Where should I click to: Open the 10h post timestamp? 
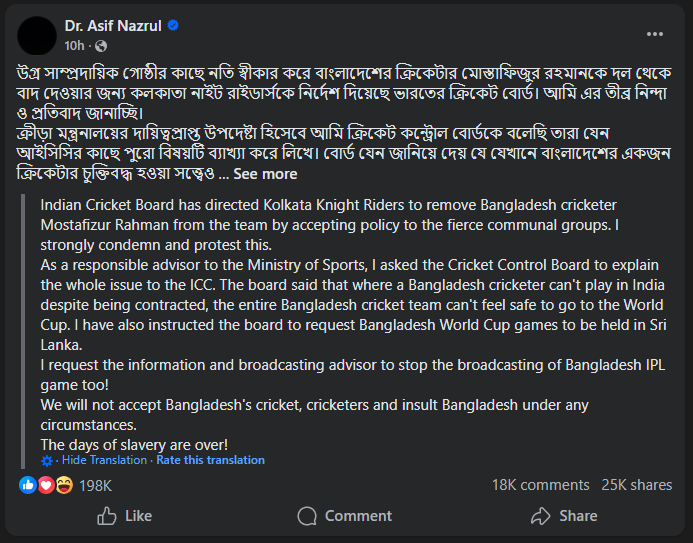74,46
